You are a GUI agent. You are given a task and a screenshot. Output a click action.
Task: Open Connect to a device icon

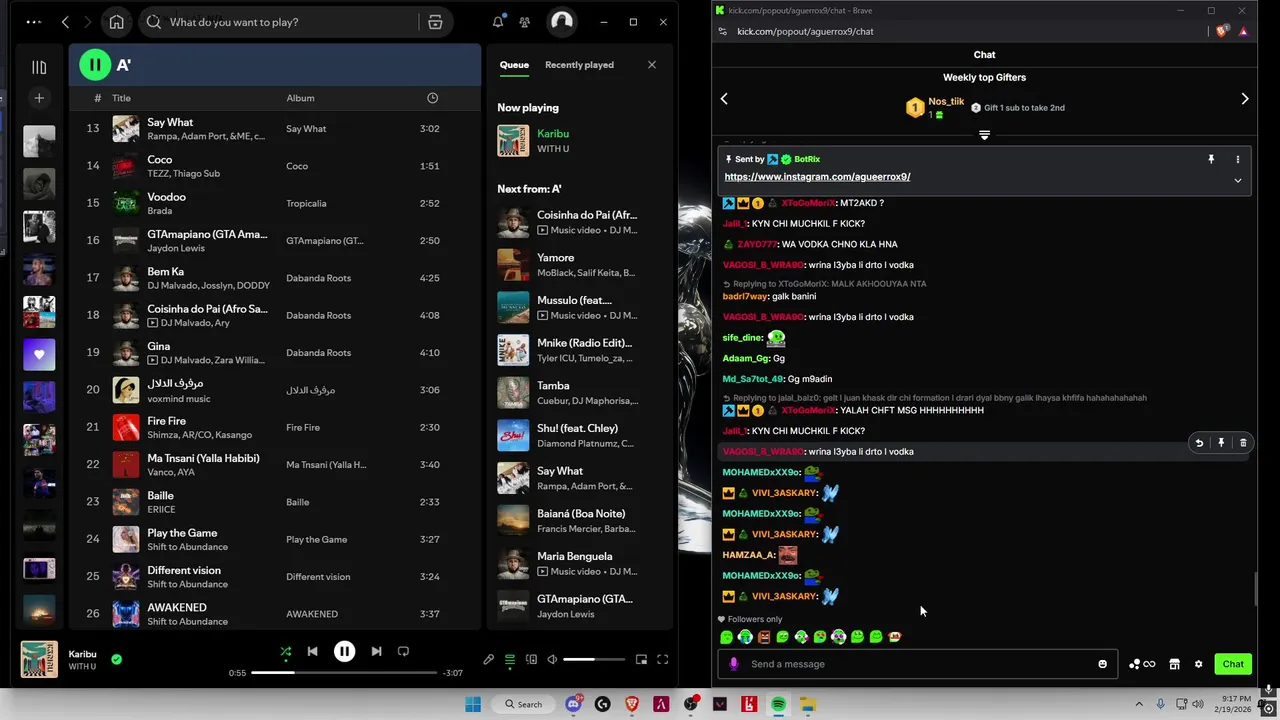[x=531, y=659]
